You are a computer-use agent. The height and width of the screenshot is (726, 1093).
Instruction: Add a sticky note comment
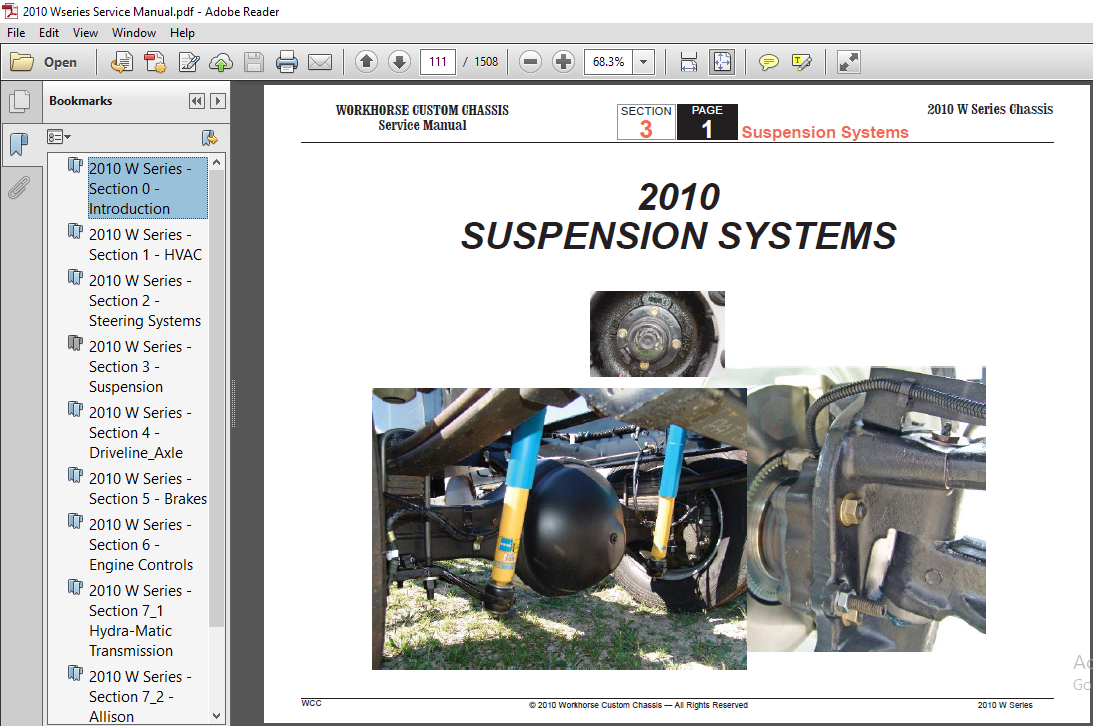click(769, 62)
